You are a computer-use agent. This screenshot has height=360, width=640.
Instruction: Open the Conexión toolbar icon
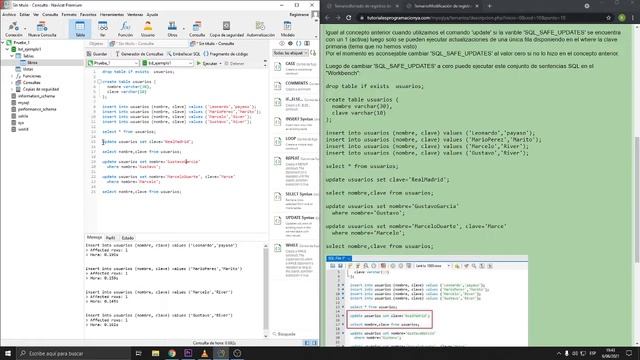pyautogui.click(x=13, y=29)
